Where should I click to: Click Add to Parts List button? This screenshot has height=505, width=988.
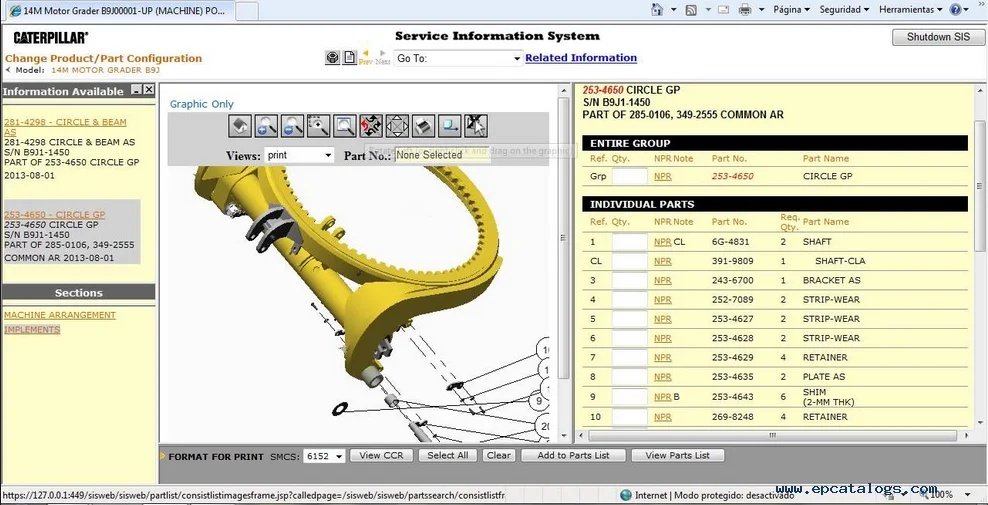(573, 456)
